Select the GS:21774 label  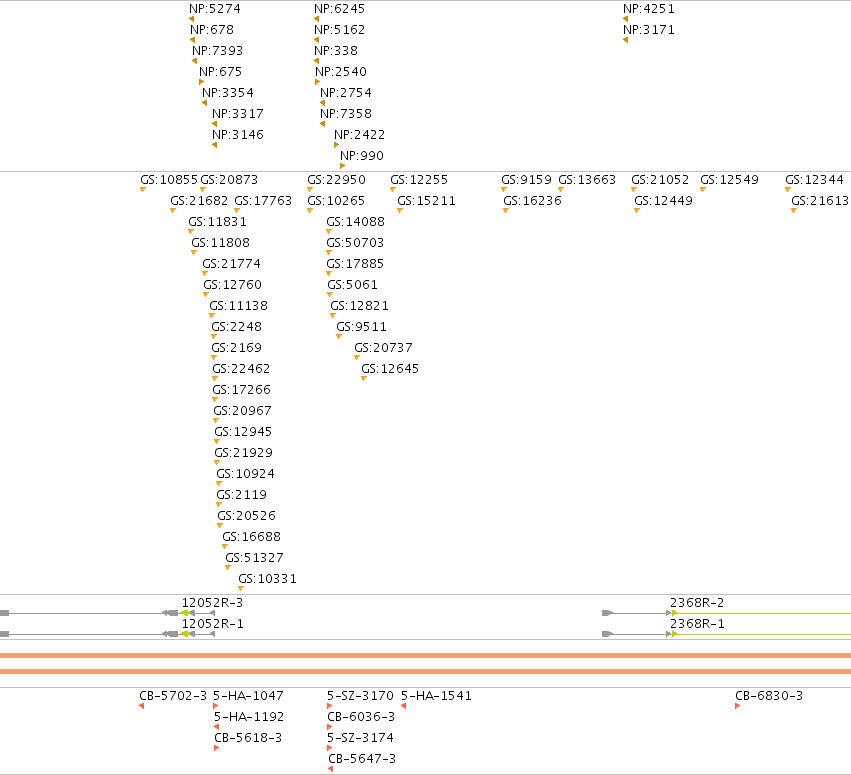[x=231, y=264]
